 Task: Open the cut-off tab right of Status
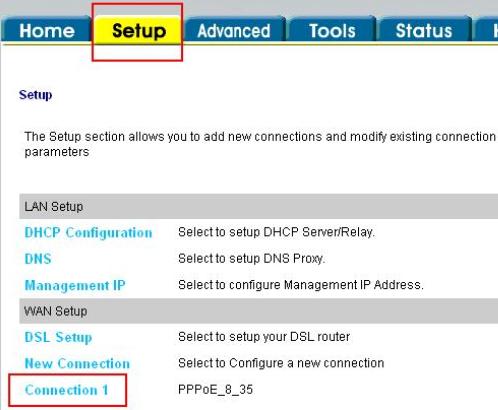tap(487, 30)
